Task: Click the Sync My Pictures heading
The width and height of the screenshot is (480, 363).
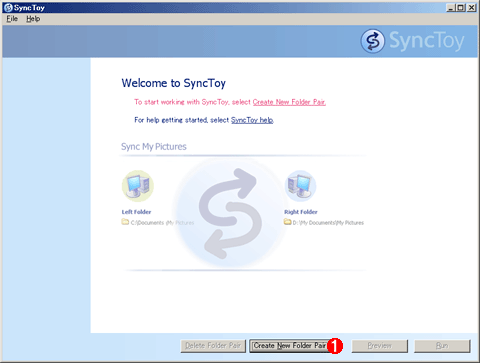Action: [x=154, y=147]
